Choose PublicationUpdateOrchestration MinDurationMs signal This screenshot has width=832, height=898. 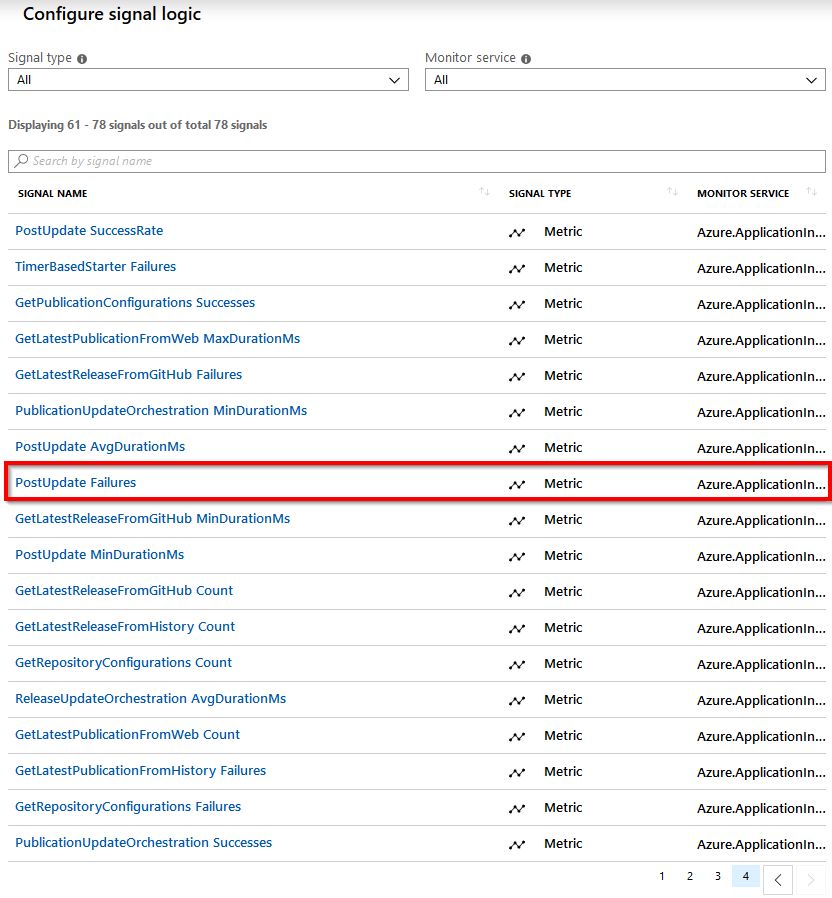[x=161, y=411]
